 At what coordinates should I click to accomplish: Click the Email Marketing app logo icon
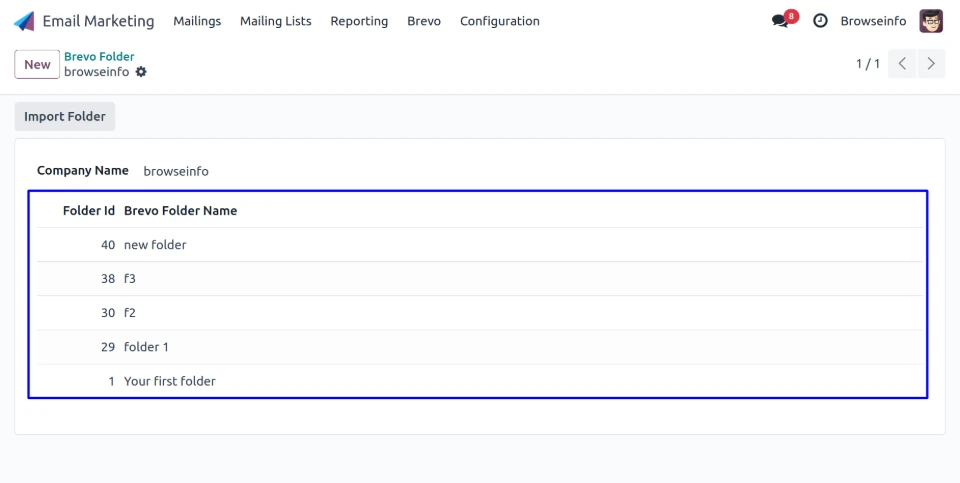tap(24, 21)
